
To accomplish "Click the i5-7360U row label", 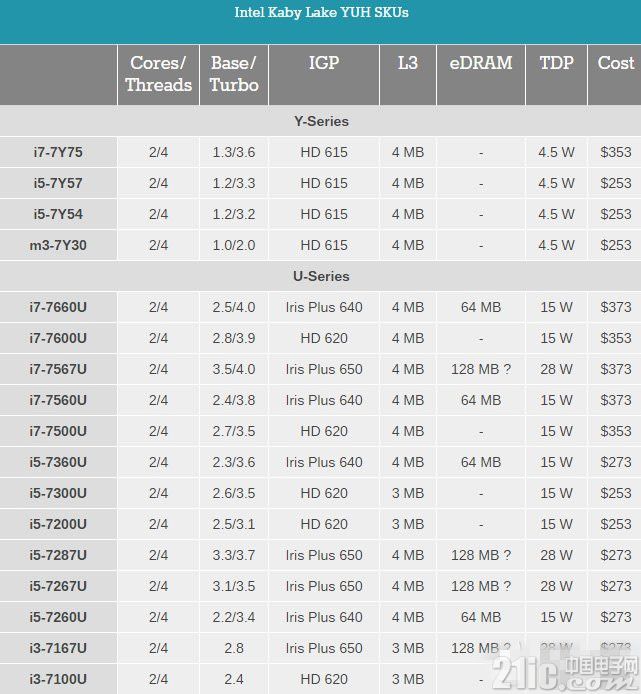I will [58, 462].
